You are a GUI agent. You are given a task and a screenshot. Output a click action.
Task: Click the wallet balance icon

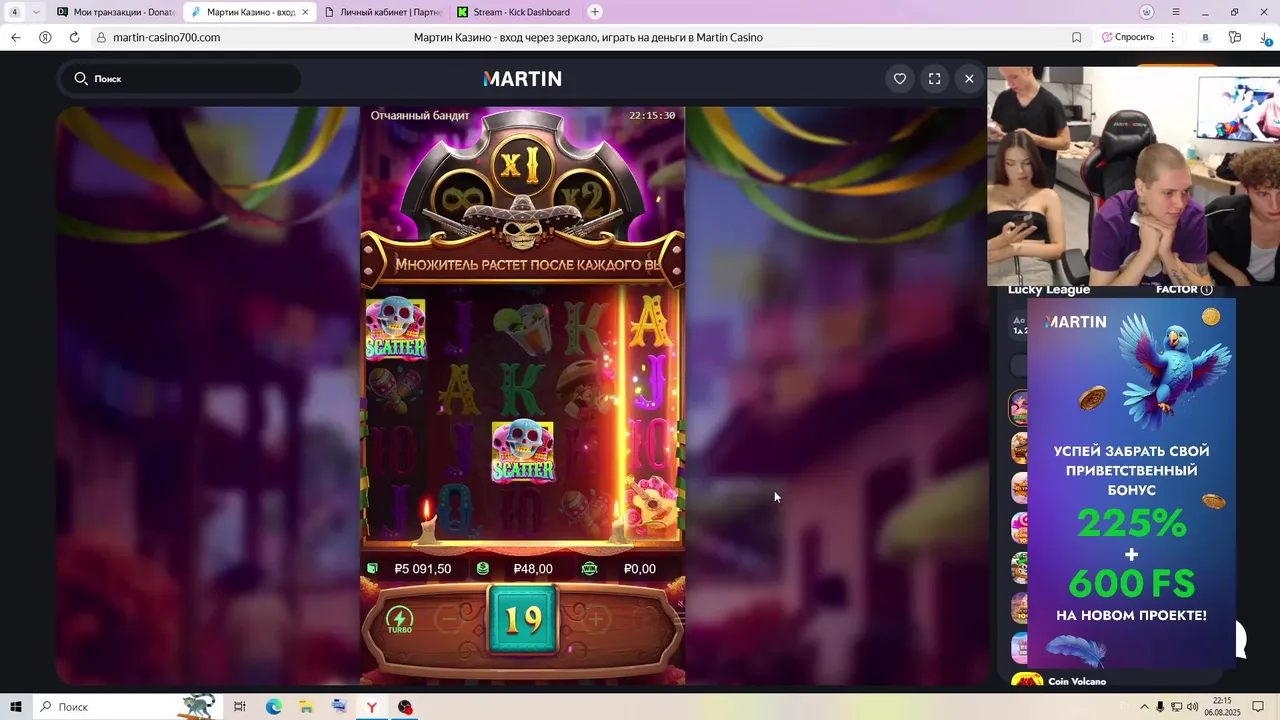click(x=373, y=568)
